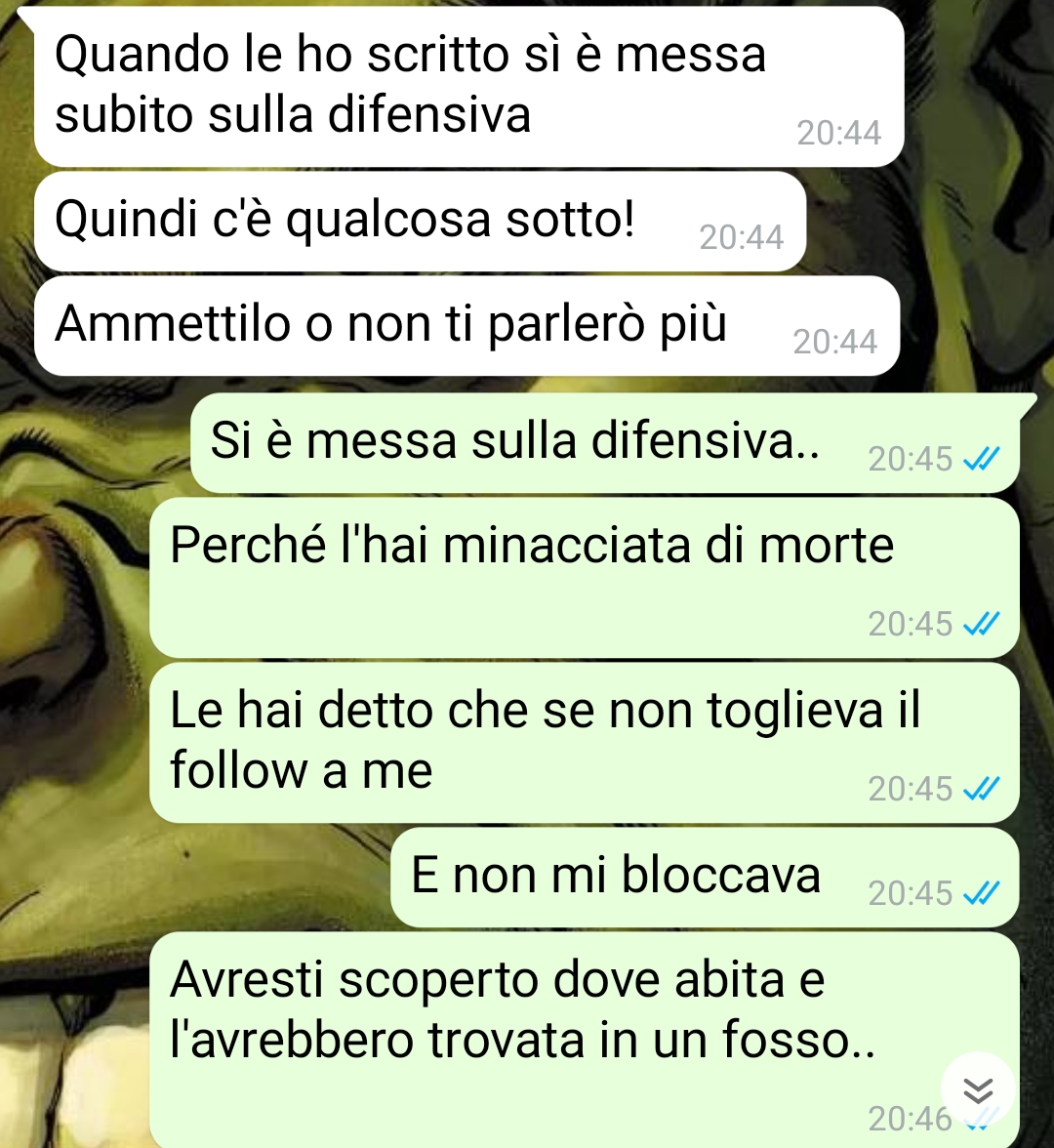Select 'Avresti scoperto dove abita' message
Image resolution: width=1054 pixels, height=1148 pixels.
click(x=585, y=1040)
